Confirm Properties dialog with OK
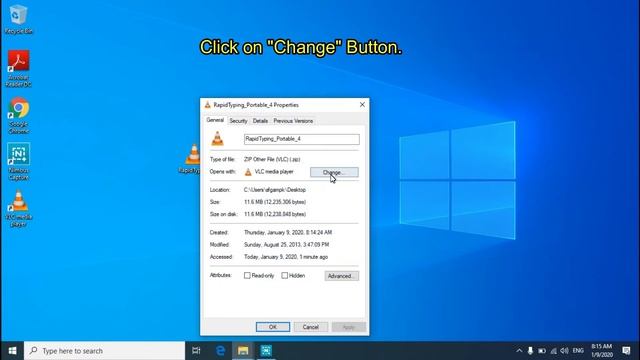Image resolution: width=640 pixels, height=360 pixels. (273, 327)
